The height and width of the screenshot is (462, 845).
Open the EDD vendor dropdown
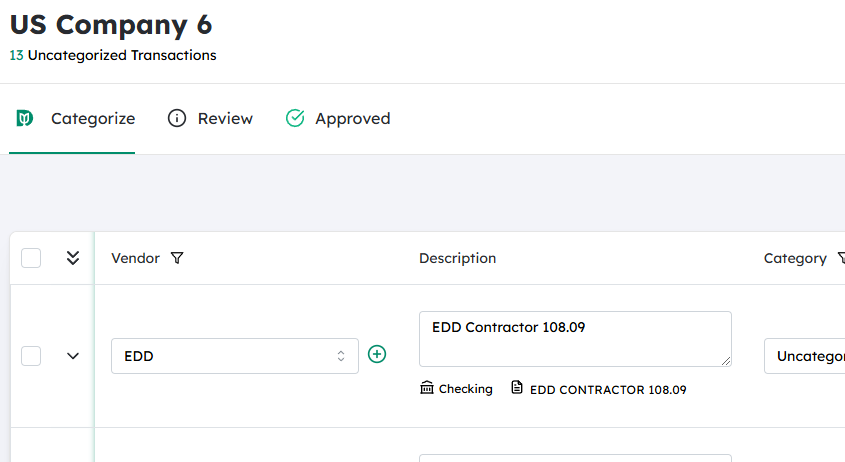[234, 356]
